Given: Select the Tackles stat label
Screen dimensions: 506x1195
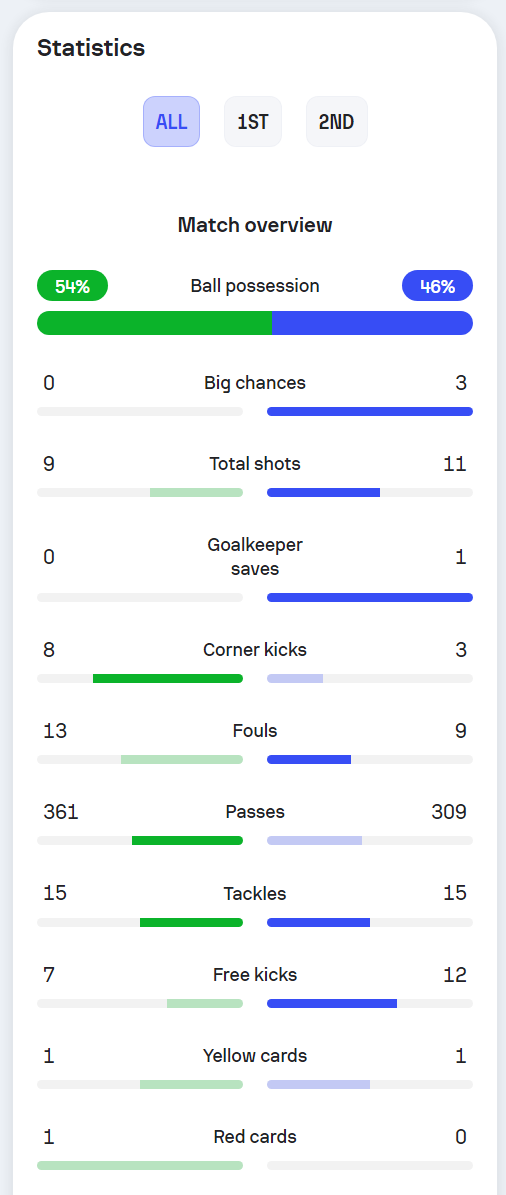Looking at the screenshot, I should (255, 893).
